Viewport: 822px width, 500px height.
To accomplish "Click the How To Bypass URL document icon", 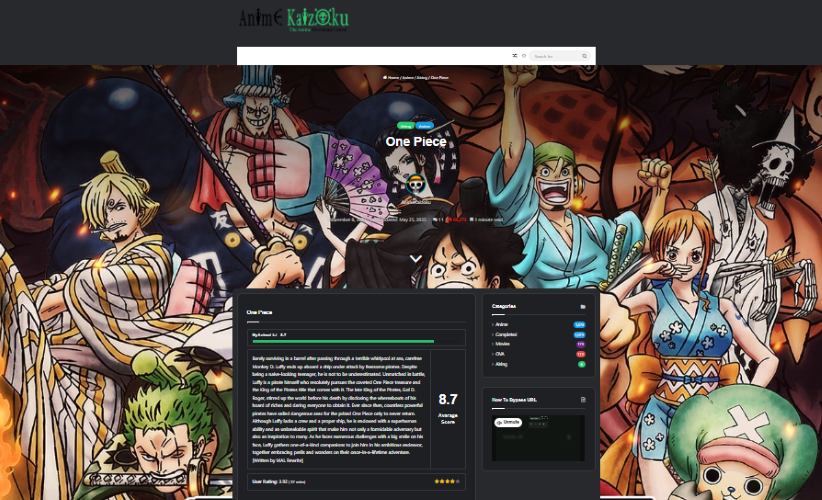I will (x=583, y=400).
